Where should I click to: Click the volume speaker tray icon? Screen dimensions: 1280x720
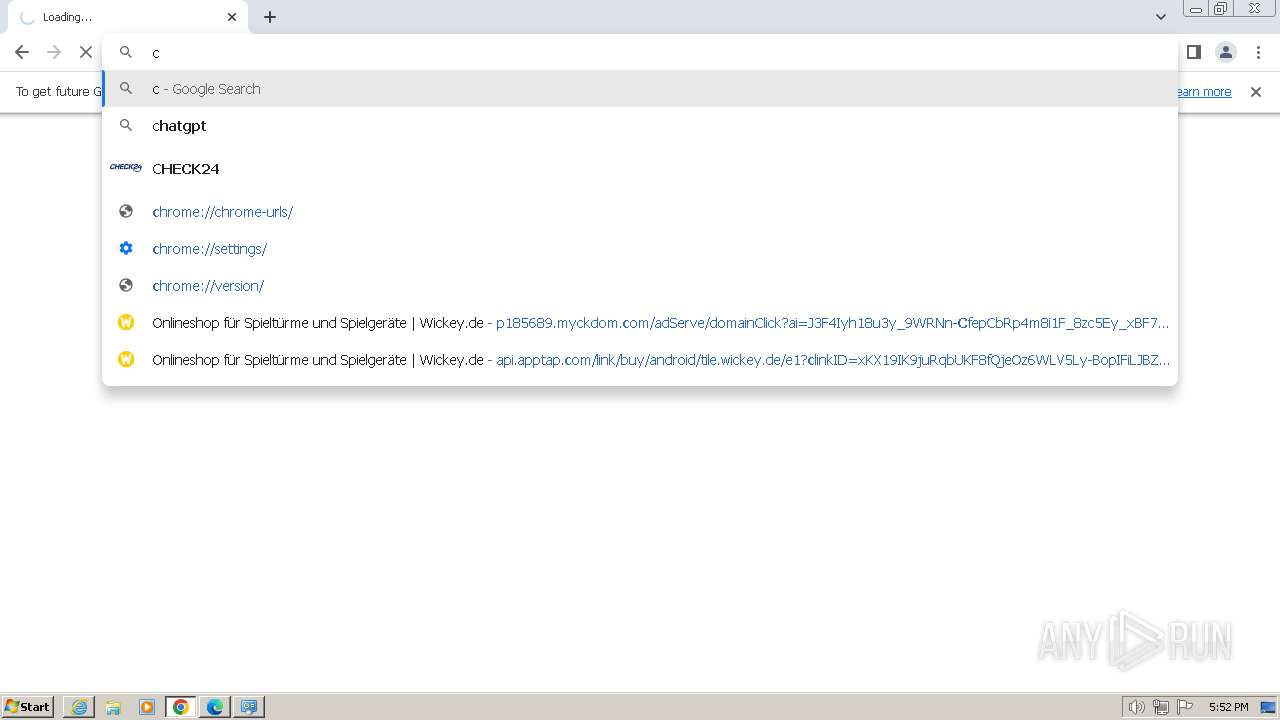coord(1136,707)
